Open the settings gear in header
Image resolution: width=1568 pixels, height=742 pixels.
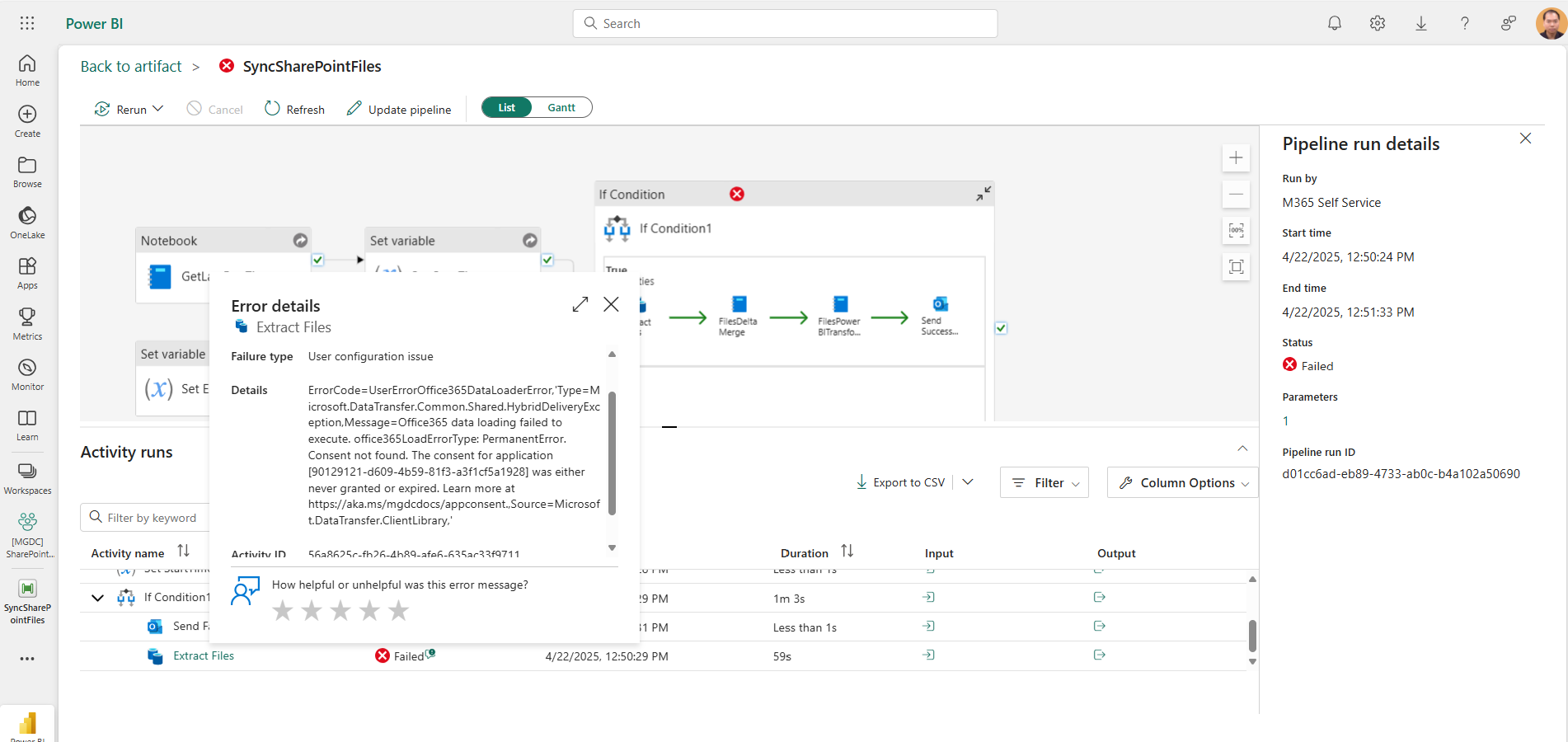(1378, 23)
